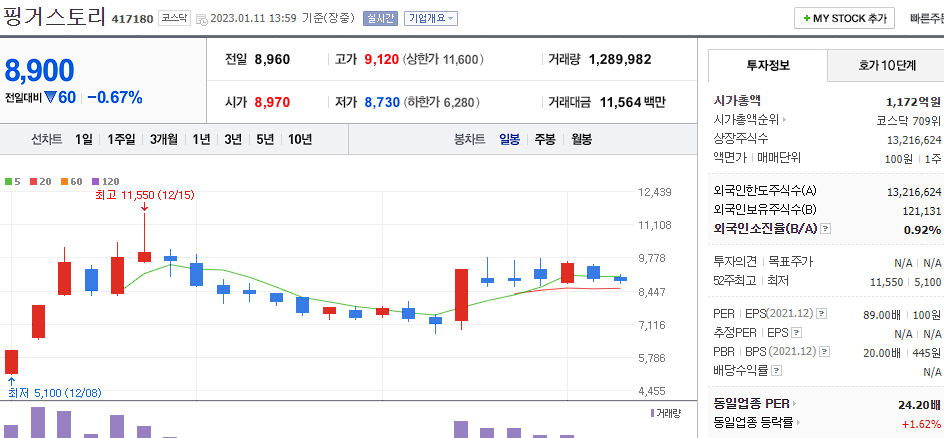Open the 시가총액순위 link
Viewport: 944px width, 438px height.
[x=749, y=120]
